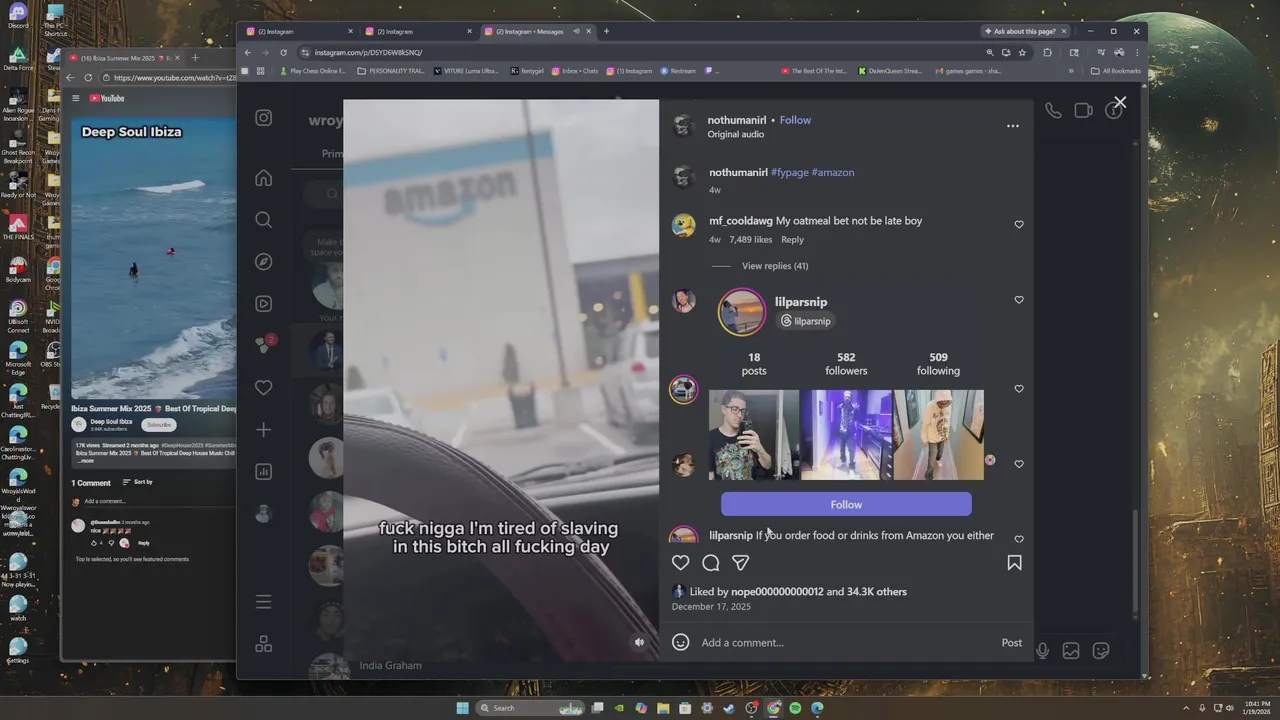Share the post with the paper plane icon
This screenshot has width=1280, height=720.
click(741, 563)
